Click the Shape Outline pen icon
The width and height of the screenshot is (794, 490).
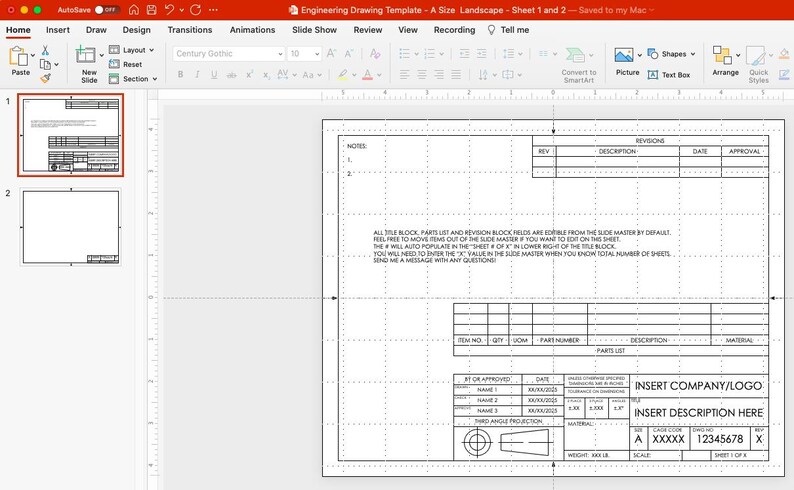click(784, 75)
